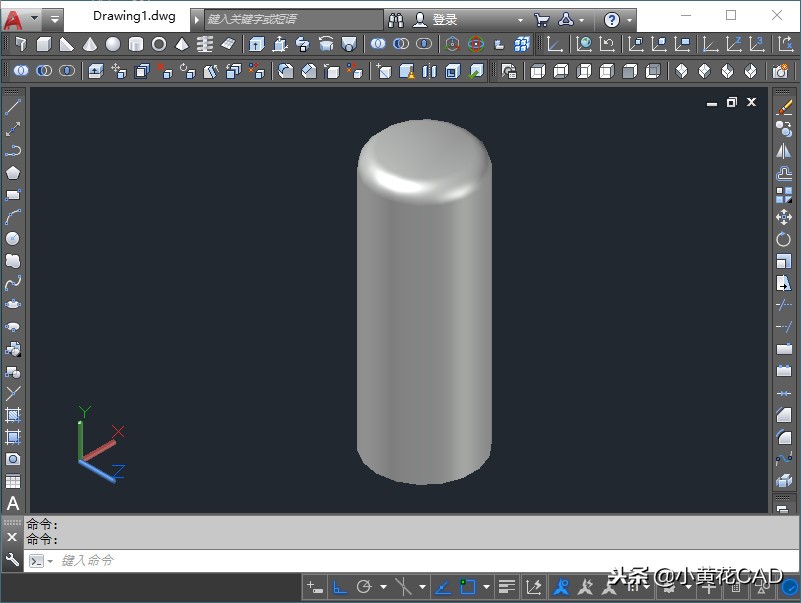Expand the Help dropdown arrow
Image resolution: width=801 pixels, height=603 pixels.
coord(630,20)
